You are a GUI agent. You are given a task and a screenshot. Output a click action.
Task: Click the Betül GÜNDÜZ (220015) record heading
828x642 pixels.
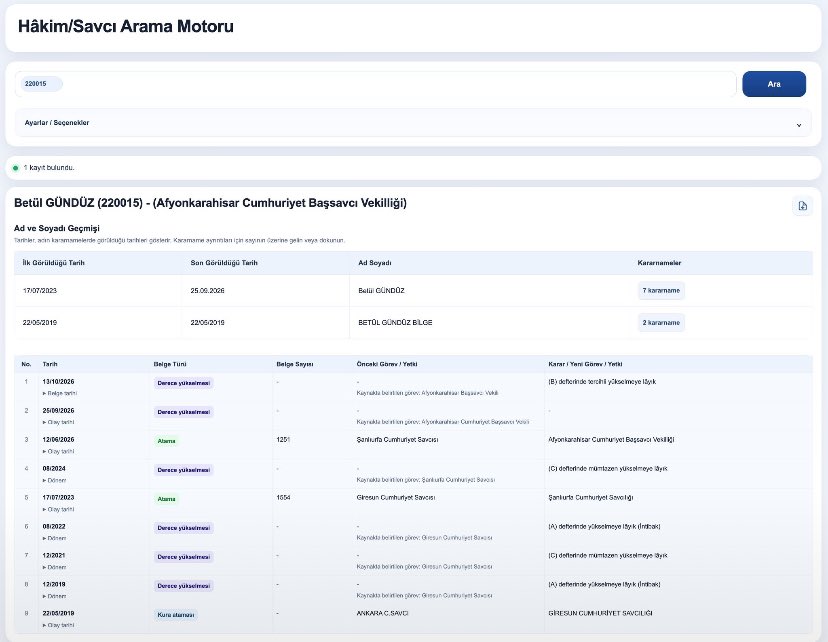point(210,203)
